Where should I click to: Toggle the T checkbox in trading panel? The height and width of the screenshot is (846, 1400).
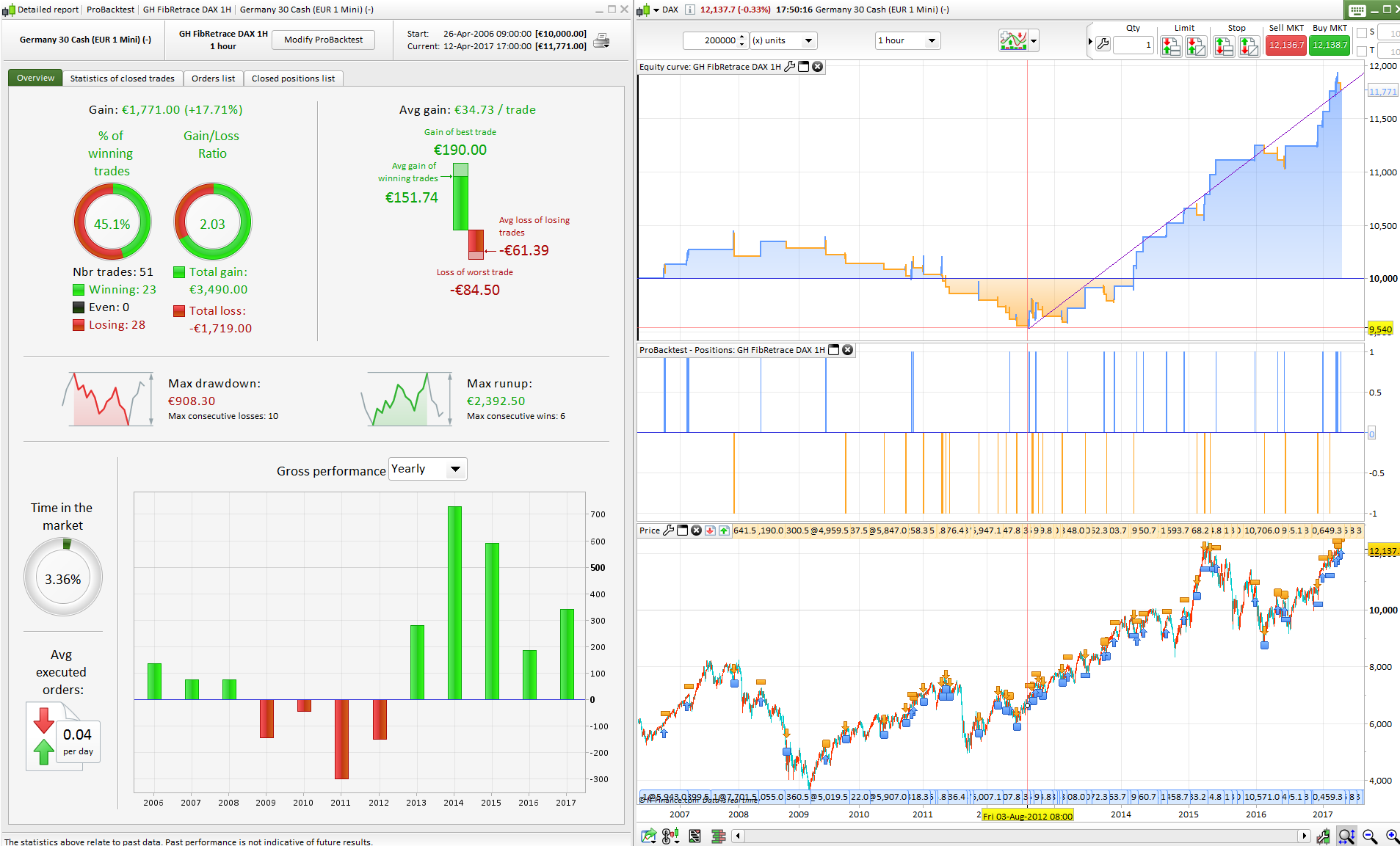click(x=1362, y=51)
